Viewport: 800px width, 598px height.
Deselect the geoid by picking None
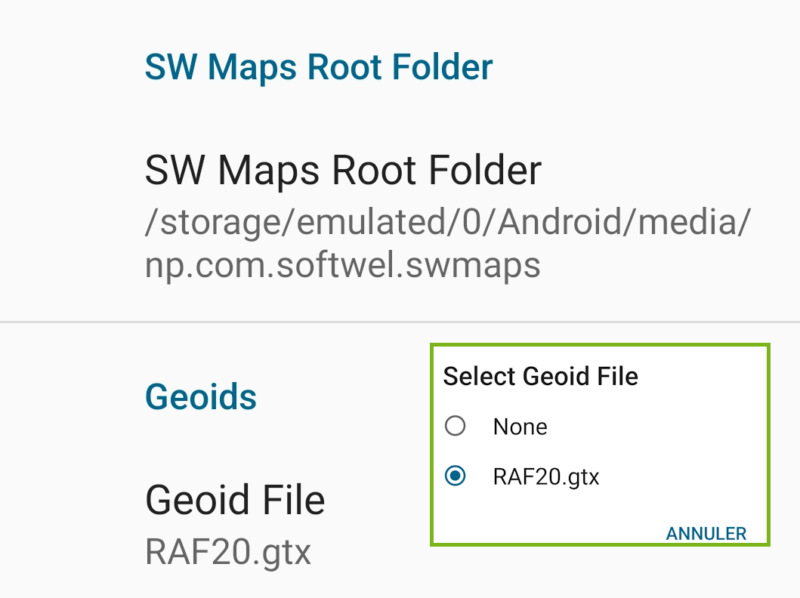[x=456, y=426]
